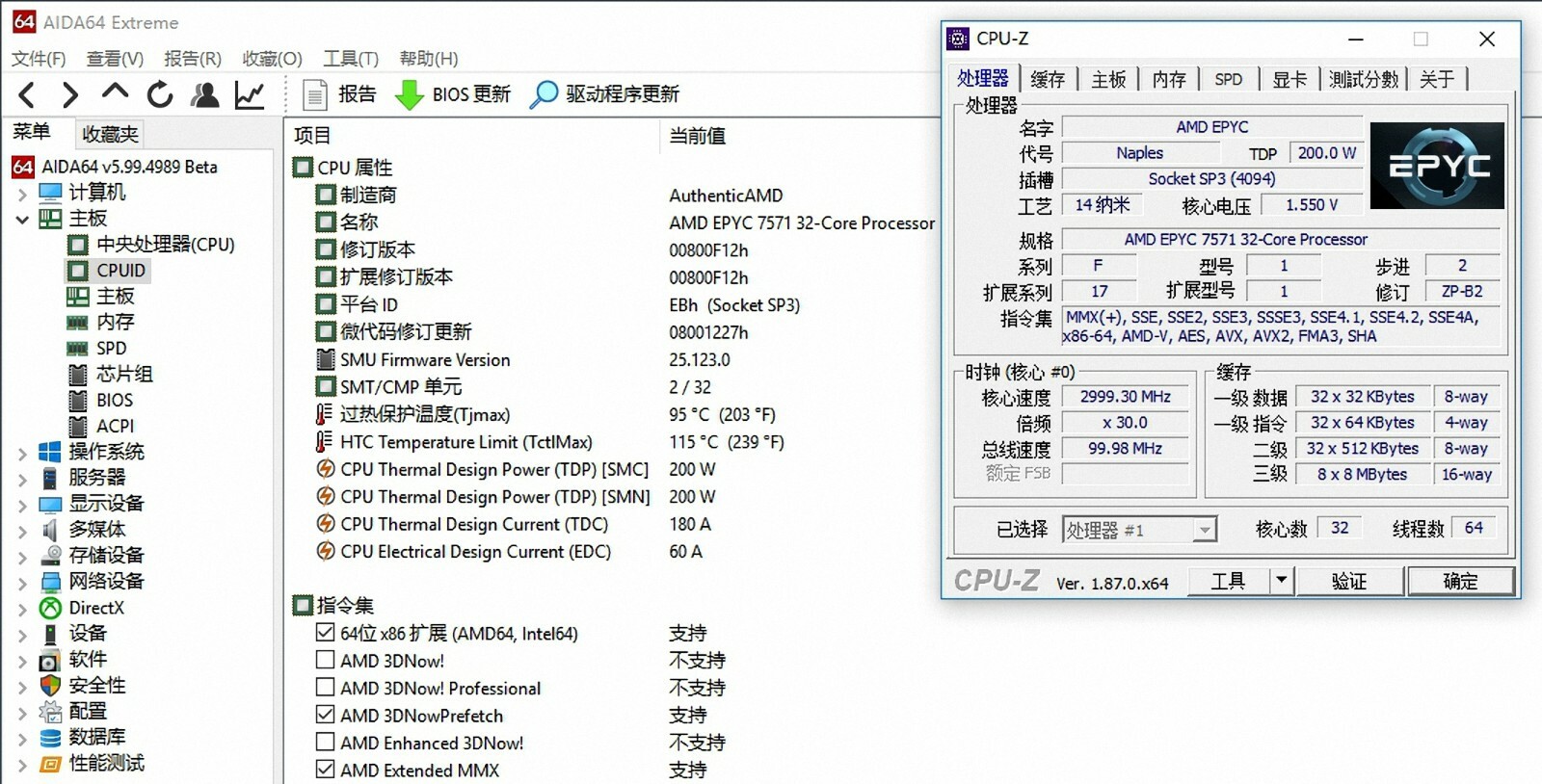
Task: Select the 安全性 security tree item
Action: tap(83, 685)
